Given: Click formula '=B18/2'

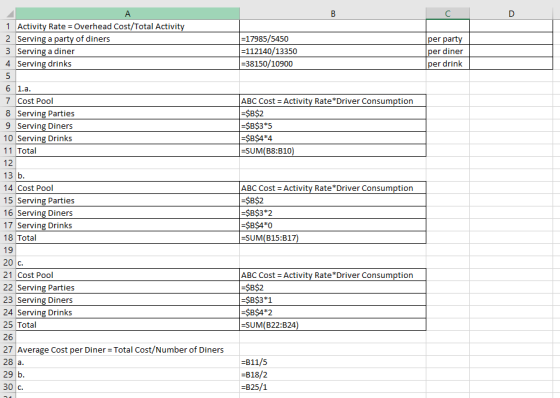Looking at the screenshot, I should pyautogui.click(x=332, y=374).
